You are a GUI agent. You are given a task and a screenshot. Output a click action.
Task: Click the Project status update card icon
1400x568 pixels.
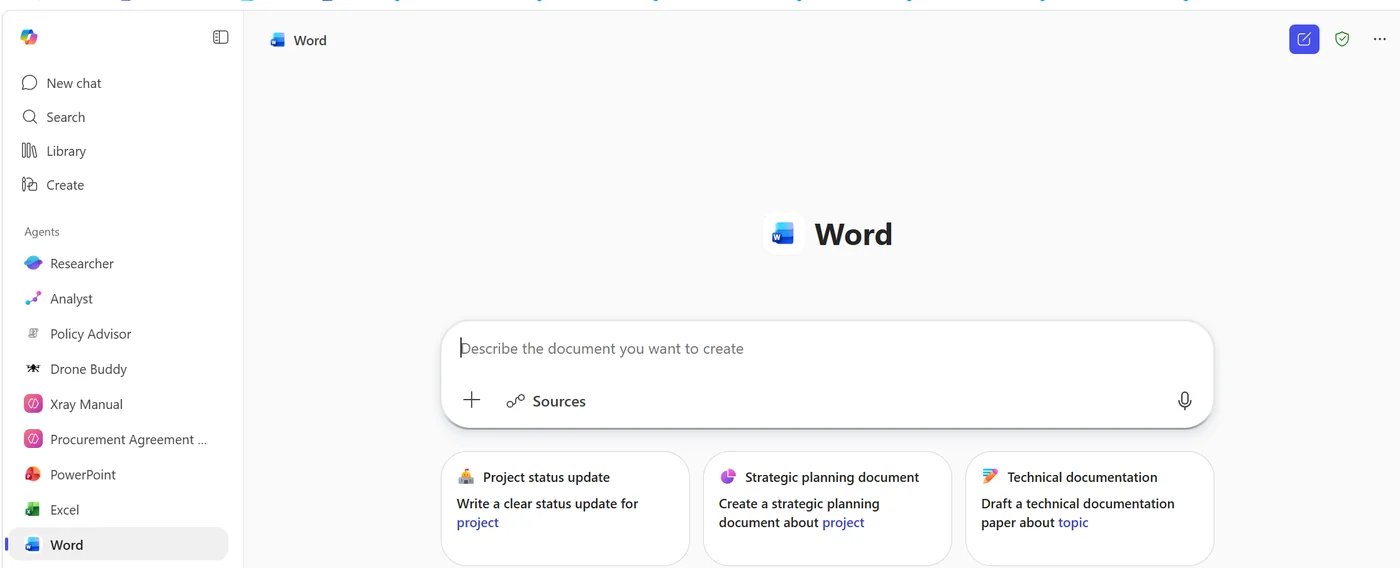pyautogui.click(x=466, y=477)
